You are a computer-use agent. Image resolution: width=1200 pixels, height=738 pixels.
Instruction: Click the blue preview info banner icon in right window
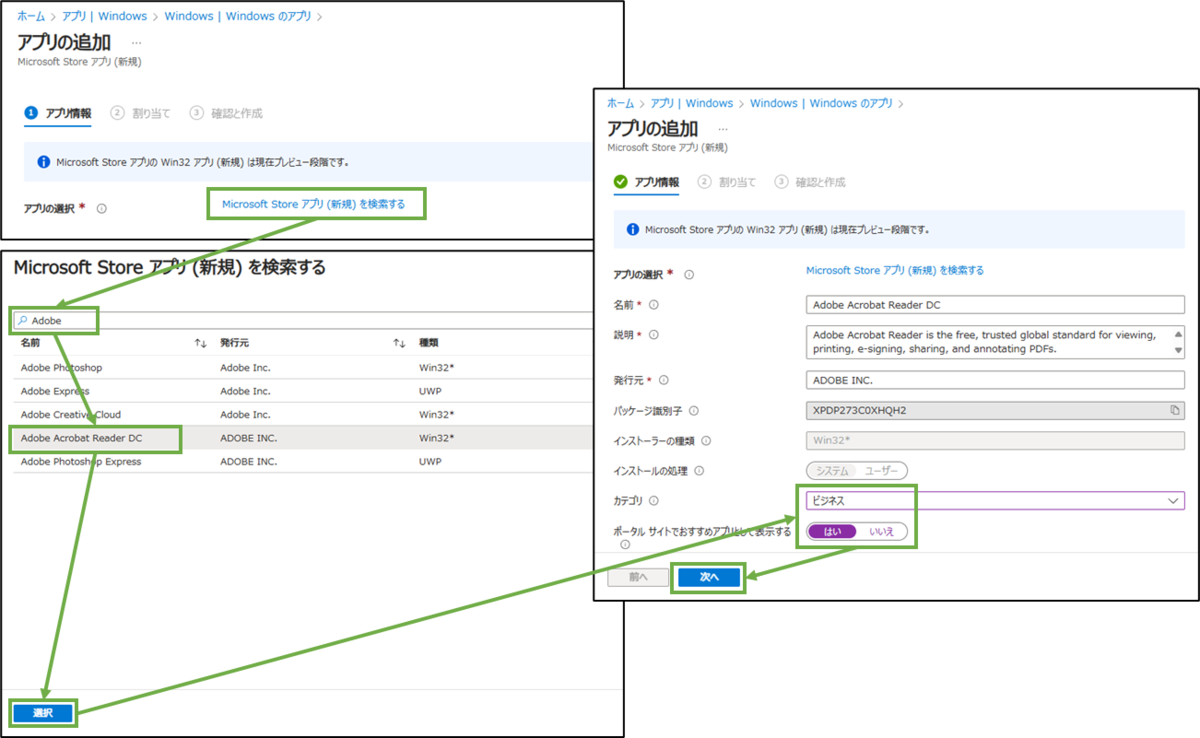632,229
